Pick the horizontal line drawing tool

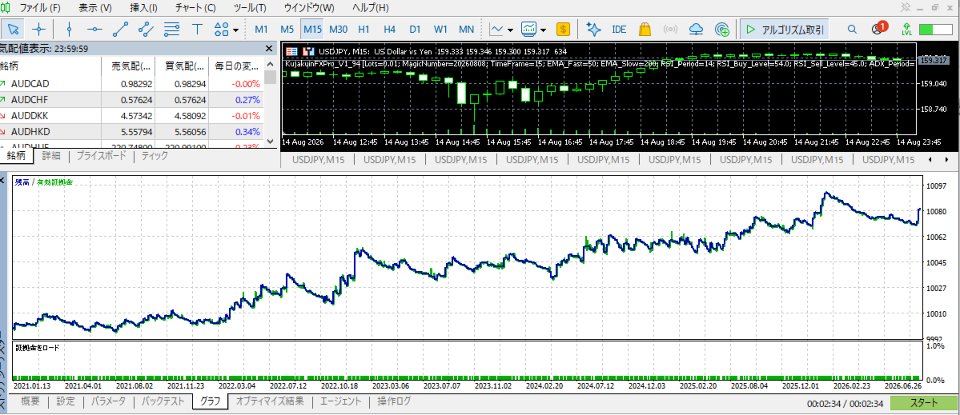(x=94, y=29)
